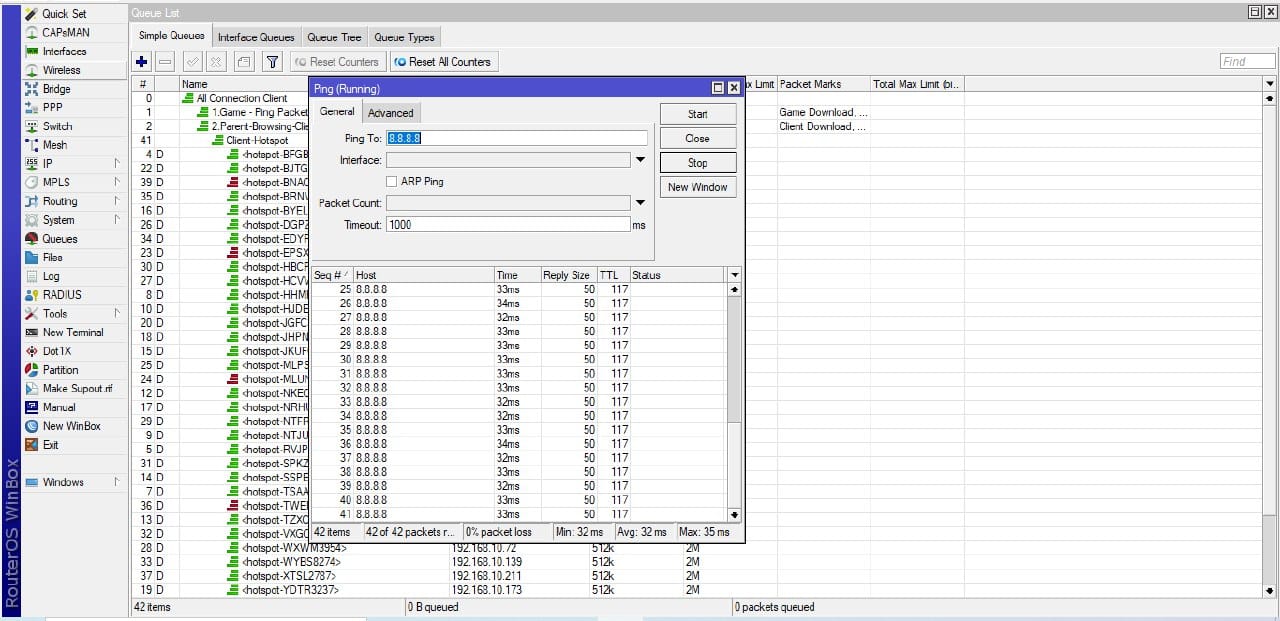Open the CAPsMAN menu
Screen dimensions: 1280x621
pos(66,33)
